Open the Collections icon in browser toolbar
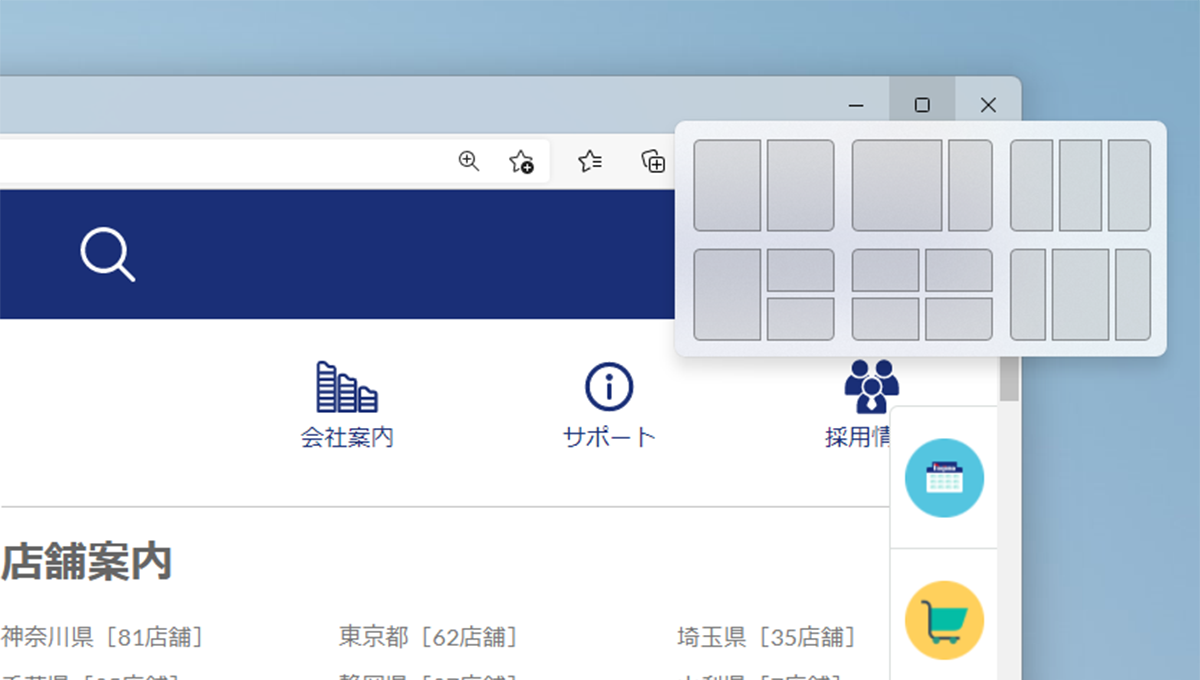The height and width of the screenshot is (680, 1200). tap(653, 161)
